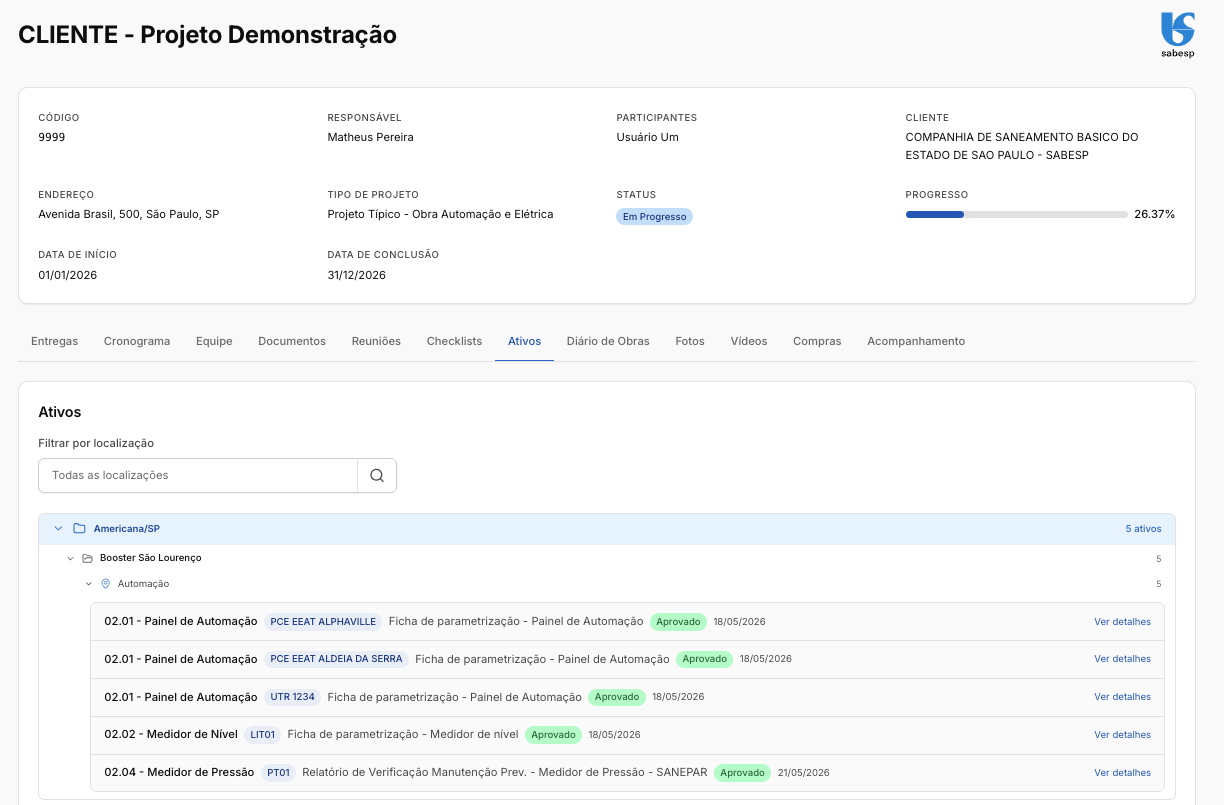Go to the Compras tab

[x=817, y=341]
